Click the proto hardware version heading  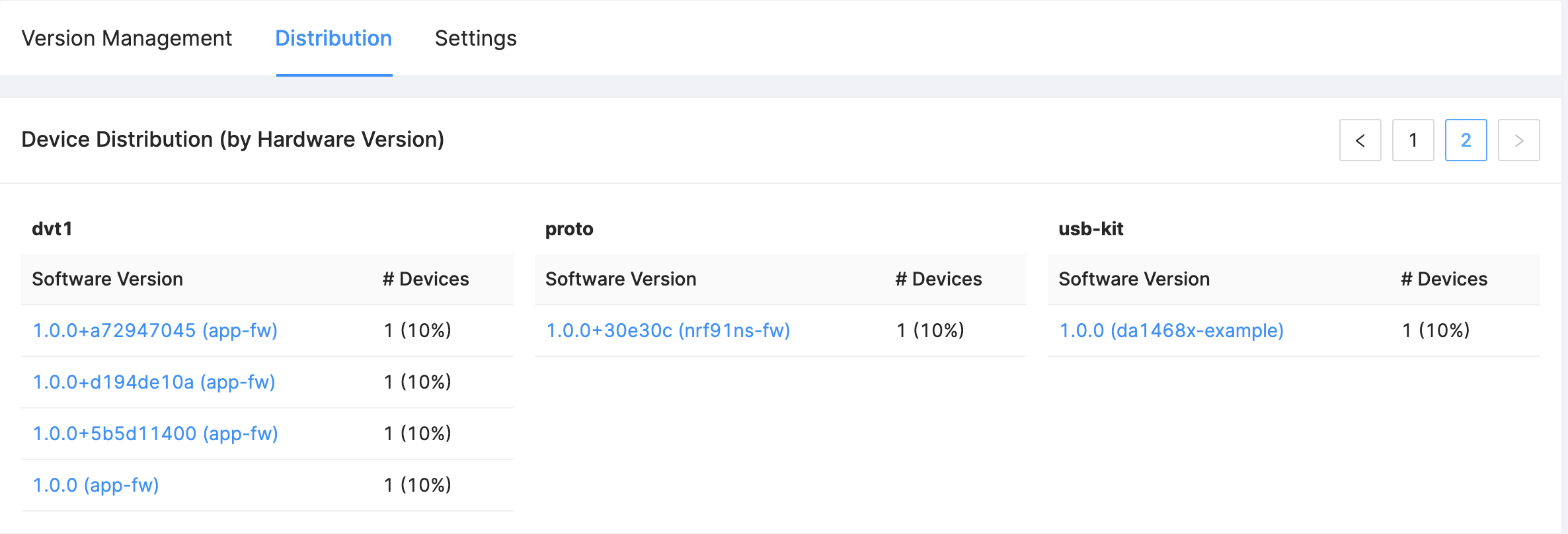pos(569,229)
